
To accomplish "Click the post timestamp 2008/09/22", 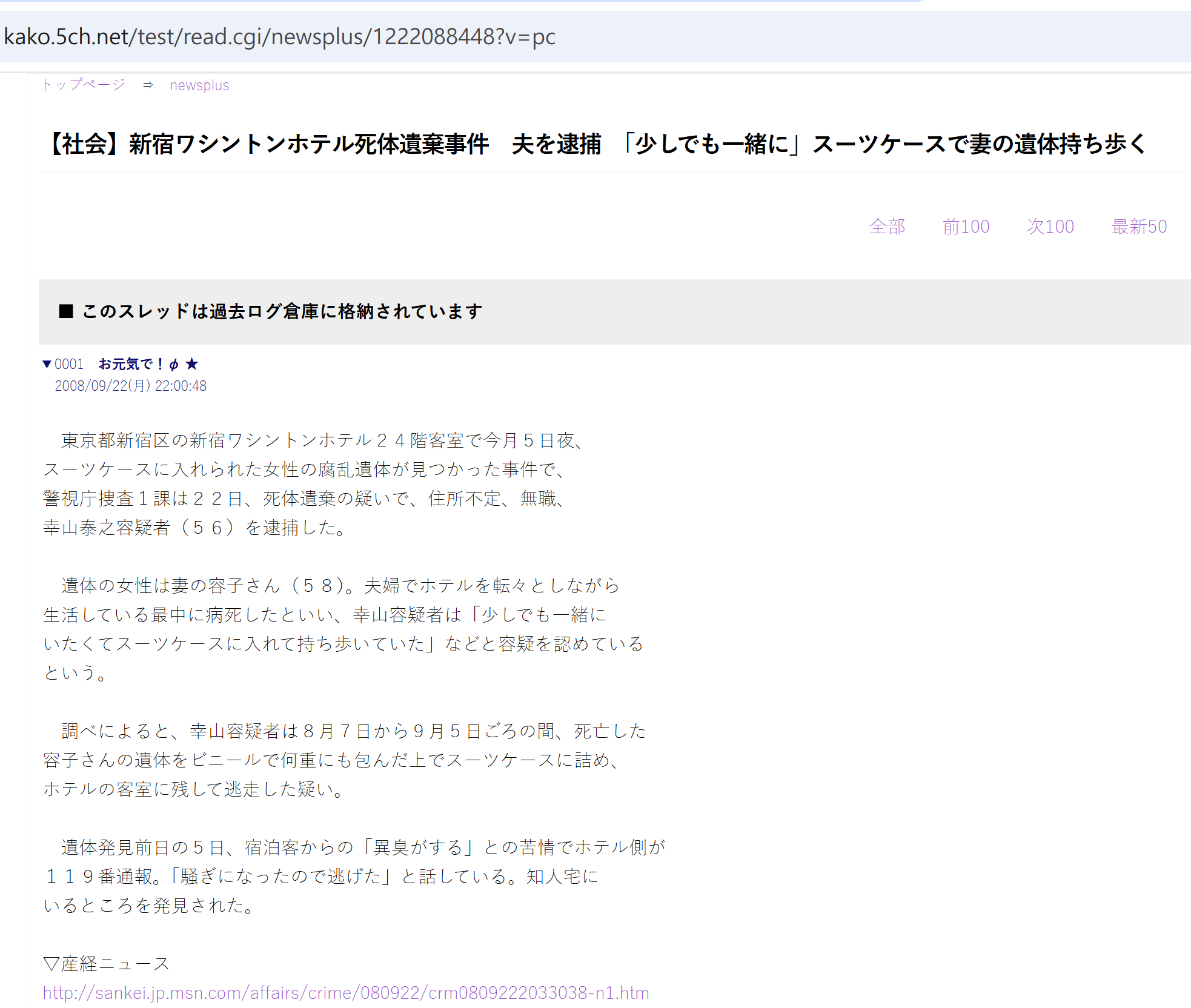I will pos(130,386).
